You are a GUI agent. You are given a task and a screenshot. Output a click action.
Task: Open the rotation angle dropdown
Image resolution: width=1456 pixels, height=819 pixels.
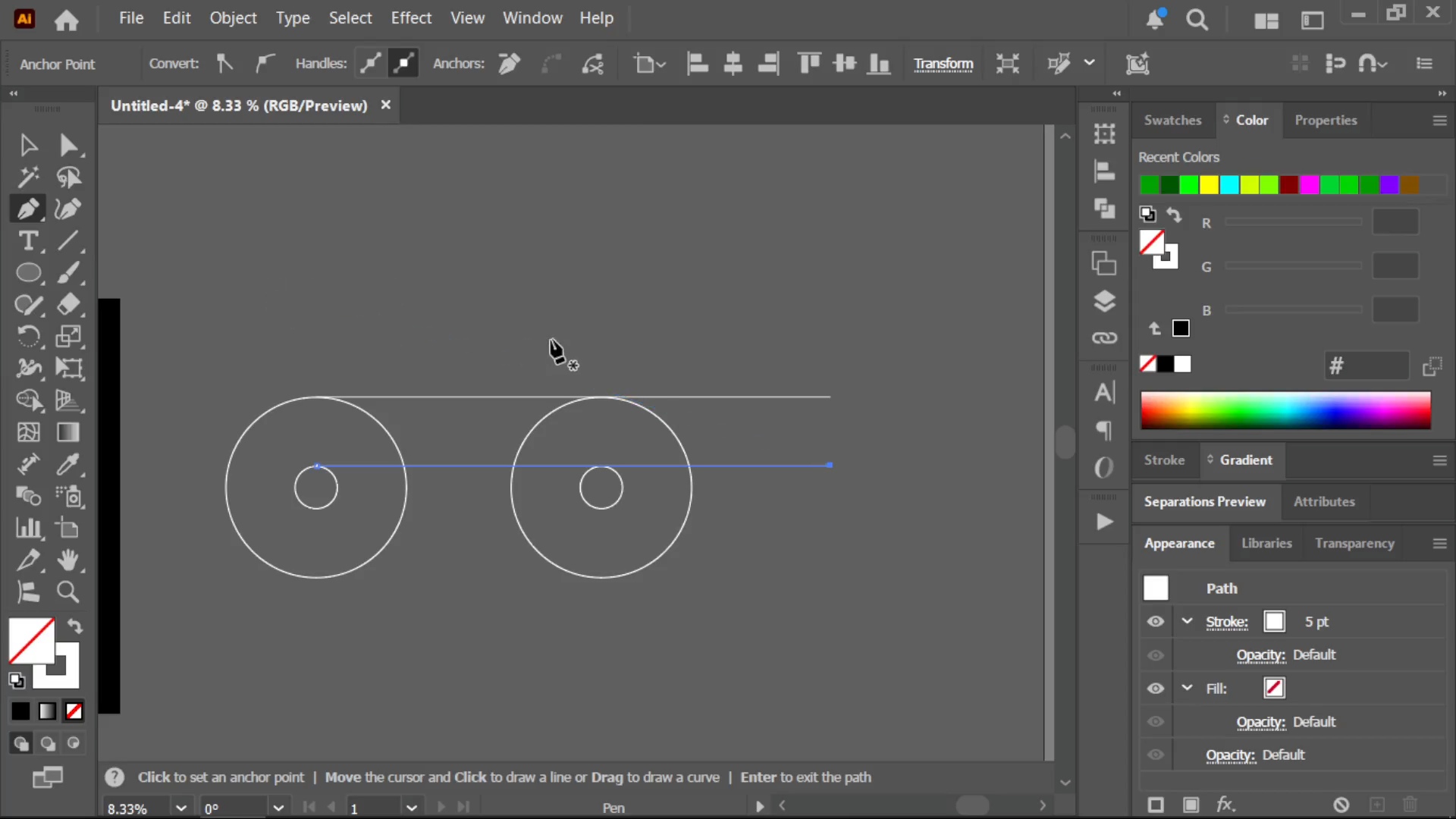[x=278, y=808]
